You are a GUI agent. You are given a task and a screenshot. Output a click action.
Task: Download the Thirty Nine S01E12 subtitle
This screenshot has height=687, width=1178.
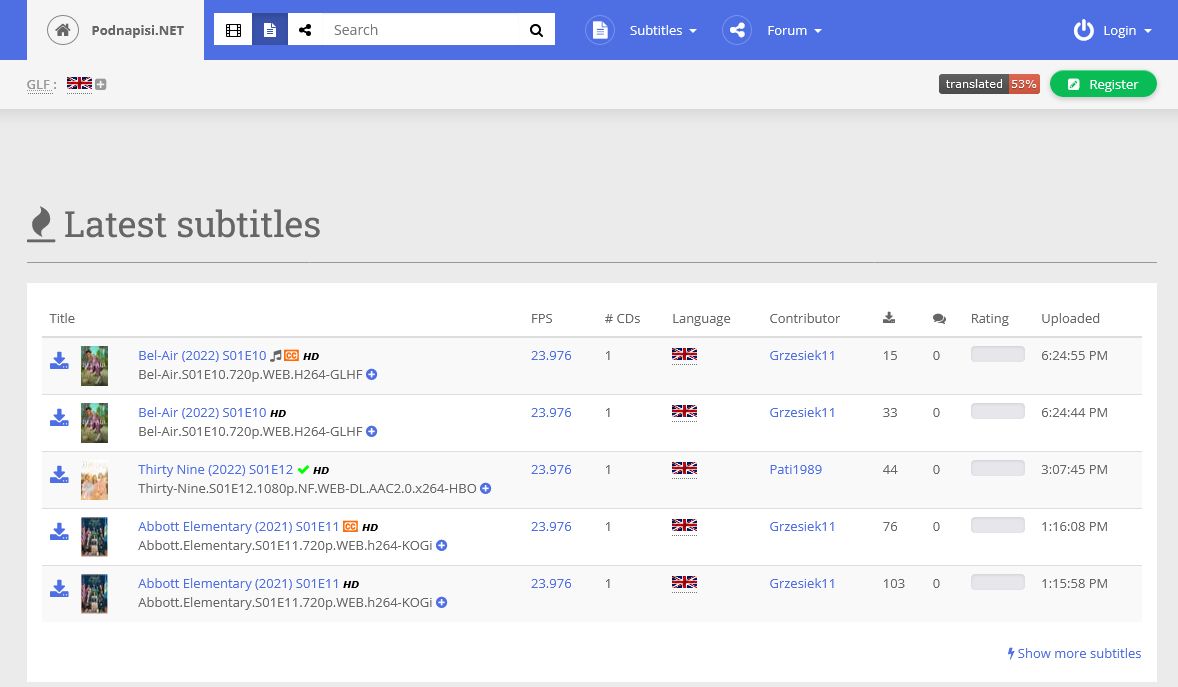tap(59, 475)
